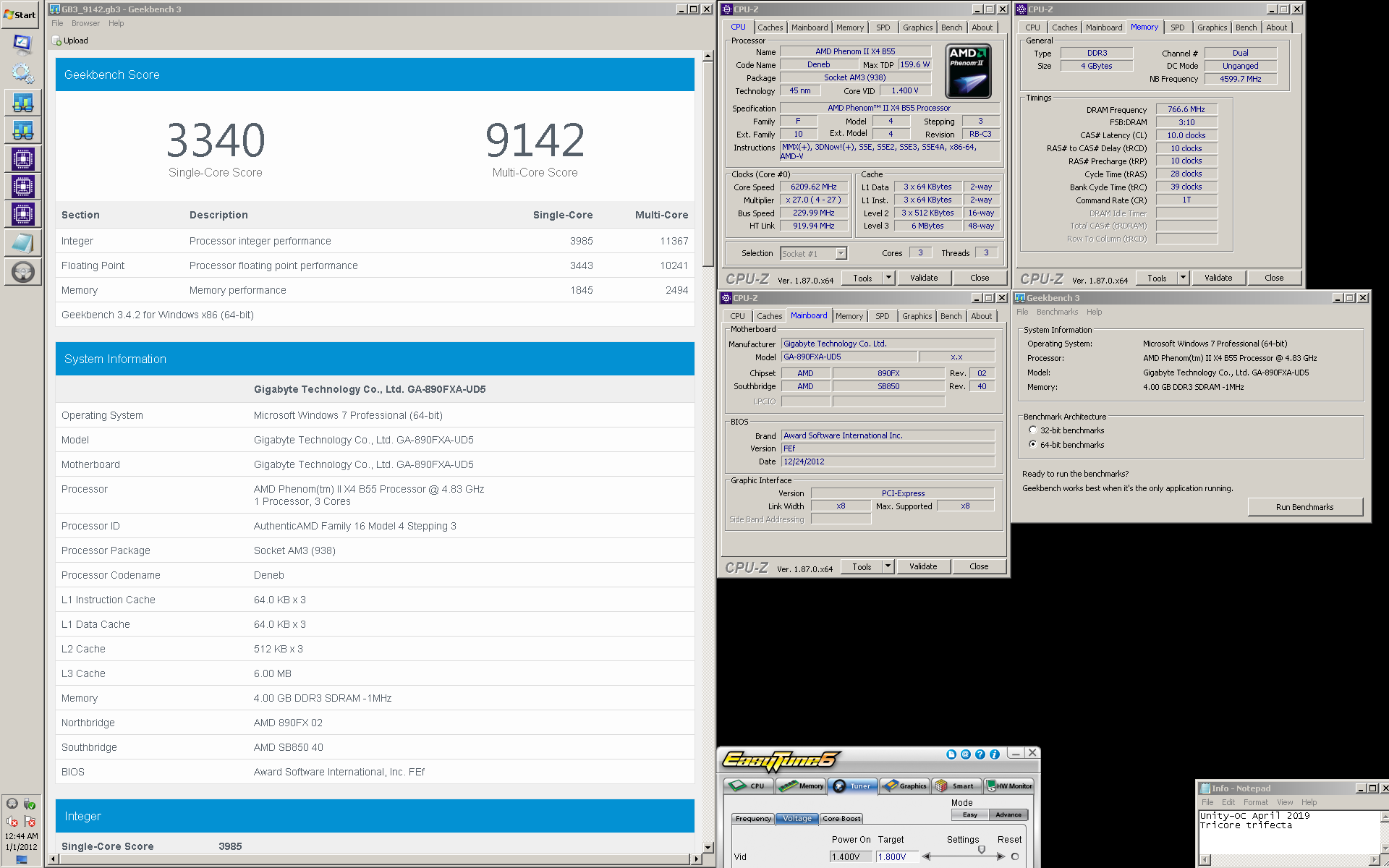The height and width of the screenshot is (868, 1389).
Task: Open EasyTune6 Graphics tab with card icon
Action: click(x=904, y=786)
